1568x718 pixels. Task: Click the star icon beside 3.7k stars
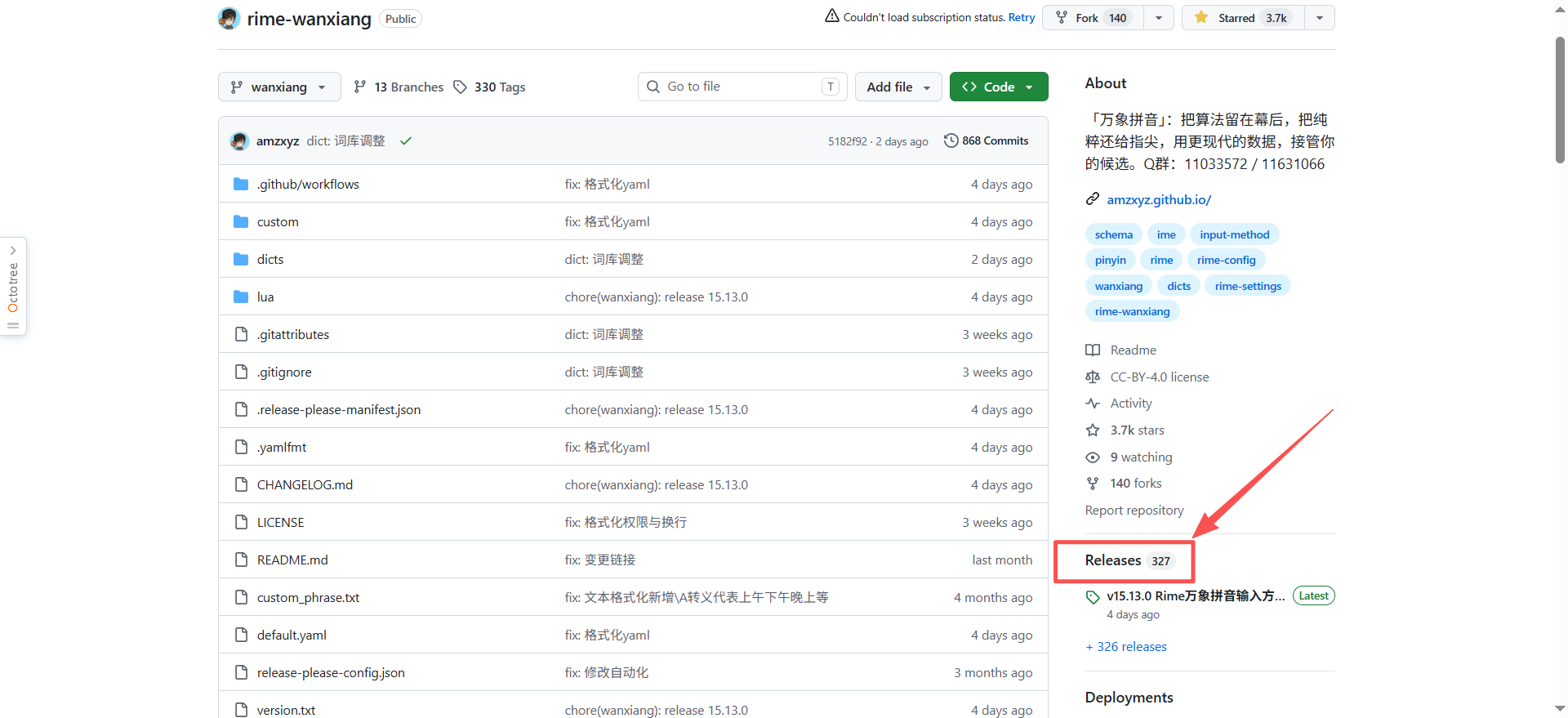[x=1093, y=430]
